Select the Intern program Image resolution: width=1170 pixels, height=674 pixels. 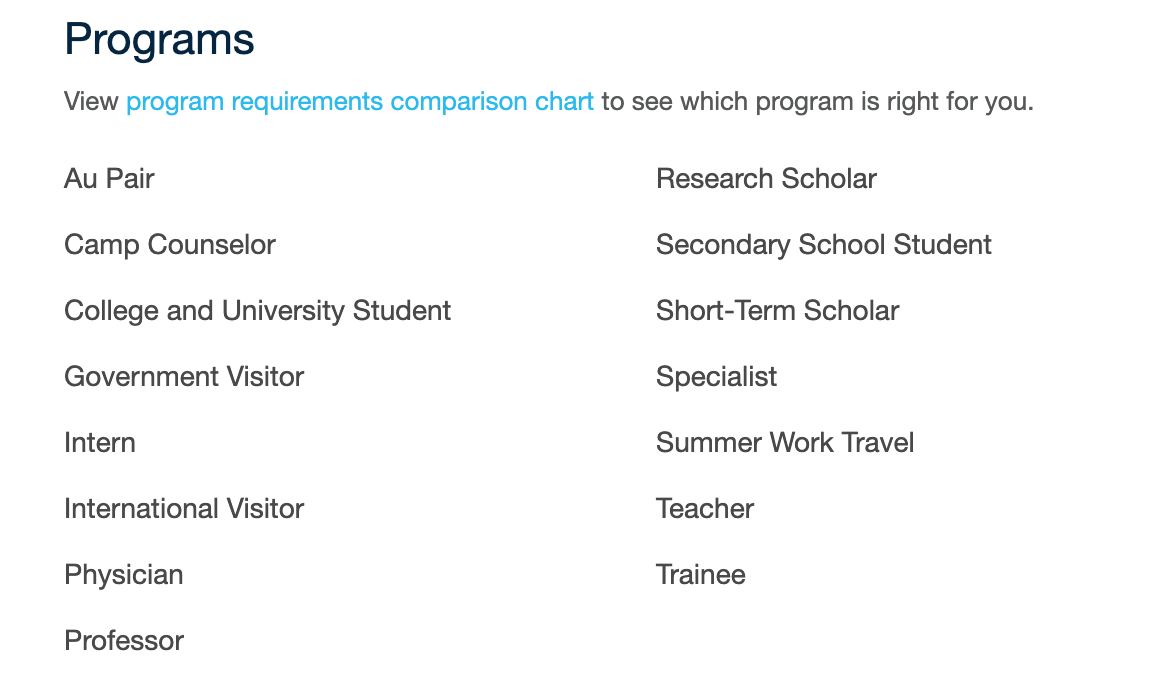pyautogui.click(x=99, y=443)
